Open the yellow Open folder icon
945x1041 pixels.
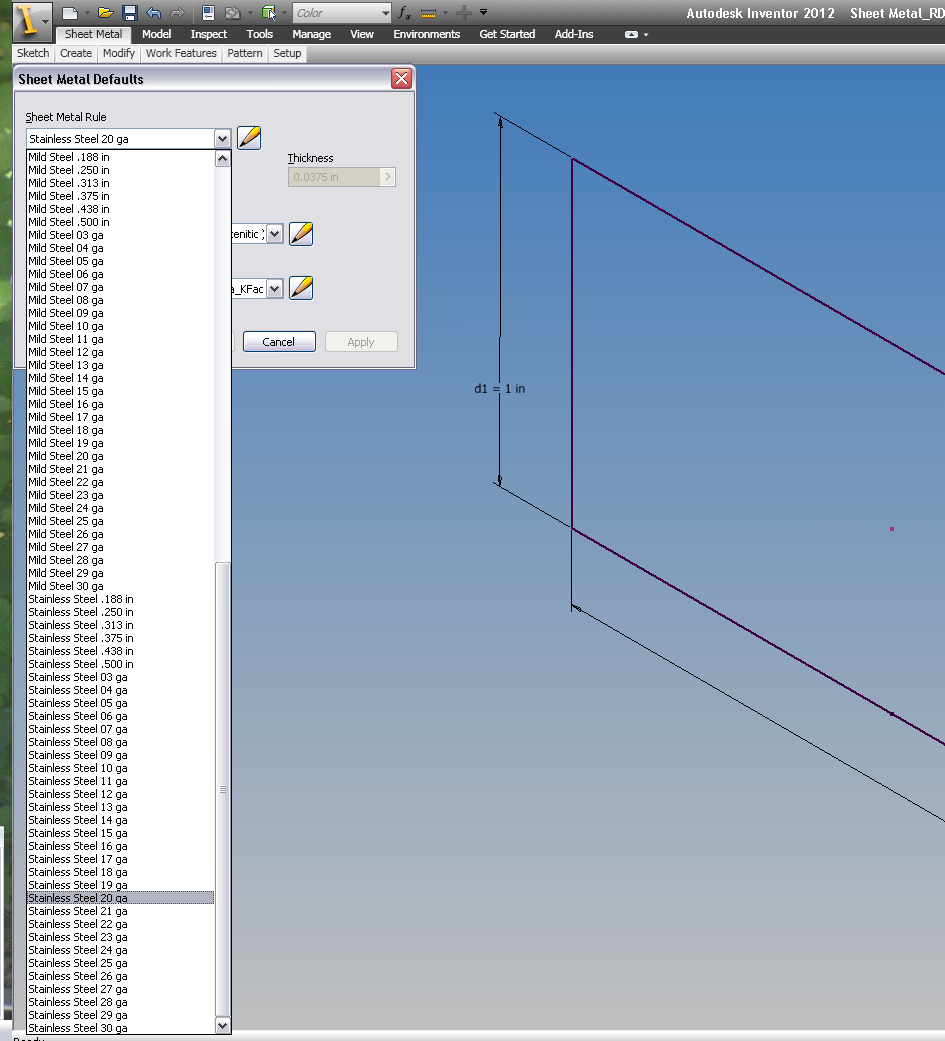click(x=106, y=11)
